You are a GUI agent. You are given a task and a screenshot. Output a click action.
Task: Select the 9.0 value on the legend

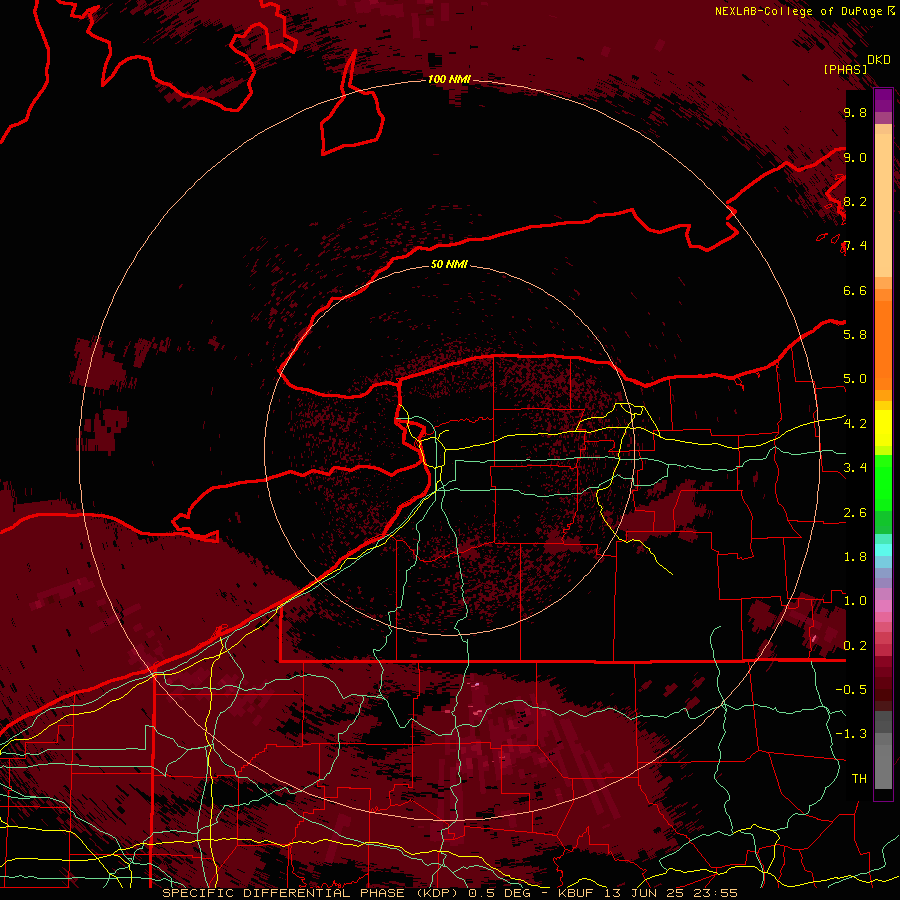[x=855, y=157]
